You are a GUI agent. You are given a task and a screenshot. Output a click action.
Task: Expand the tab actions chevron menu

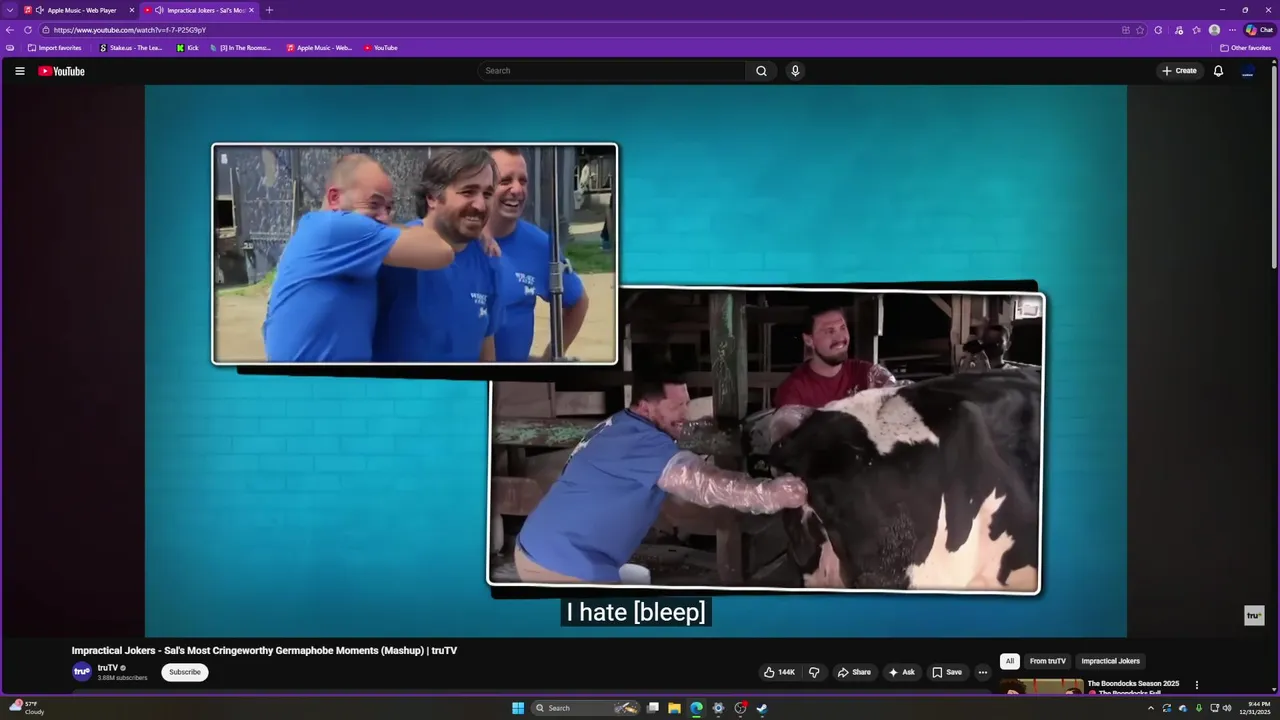tap(10, 10)
